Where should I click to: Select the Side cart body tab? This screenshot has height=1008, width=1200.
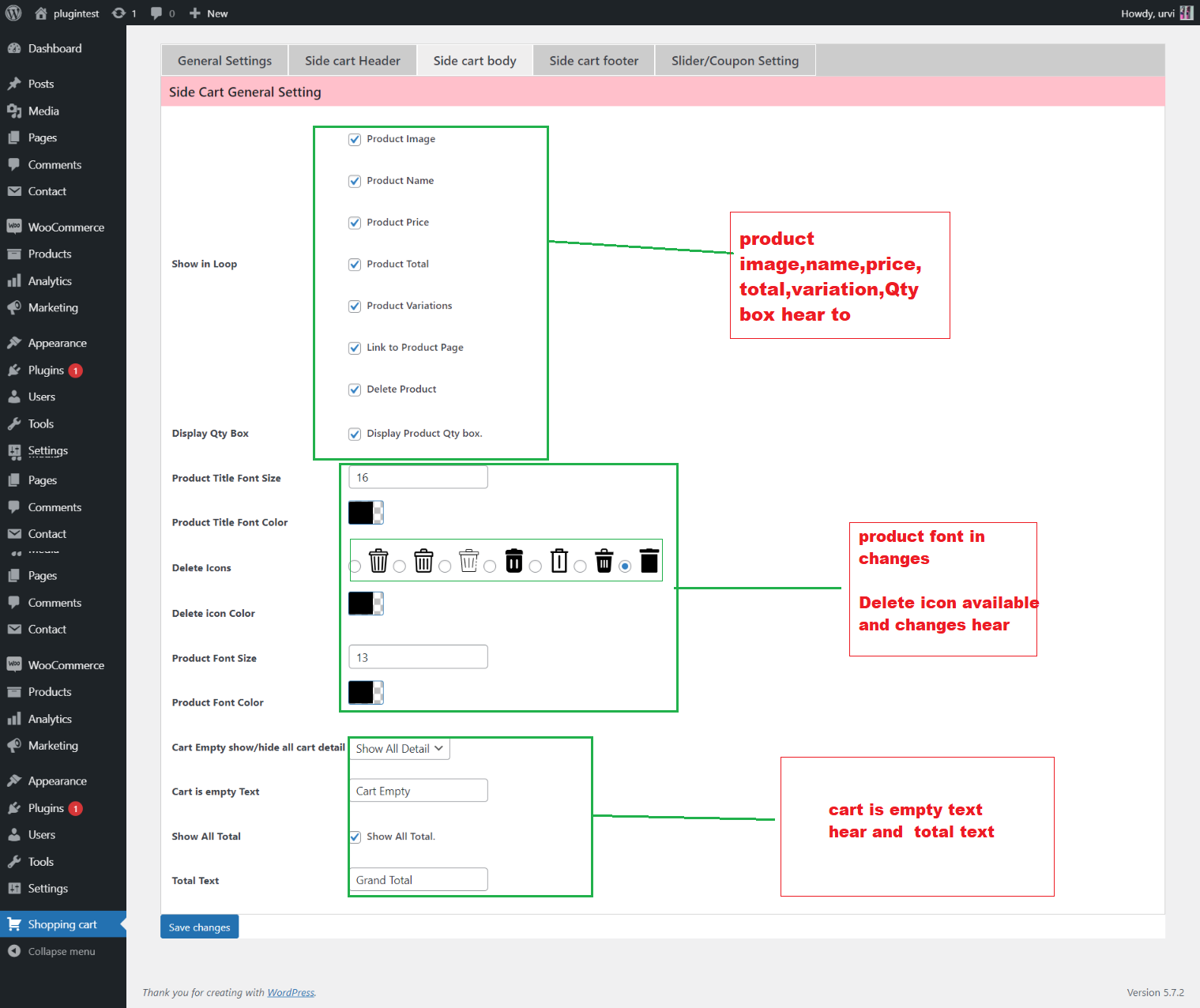[475, 61]
